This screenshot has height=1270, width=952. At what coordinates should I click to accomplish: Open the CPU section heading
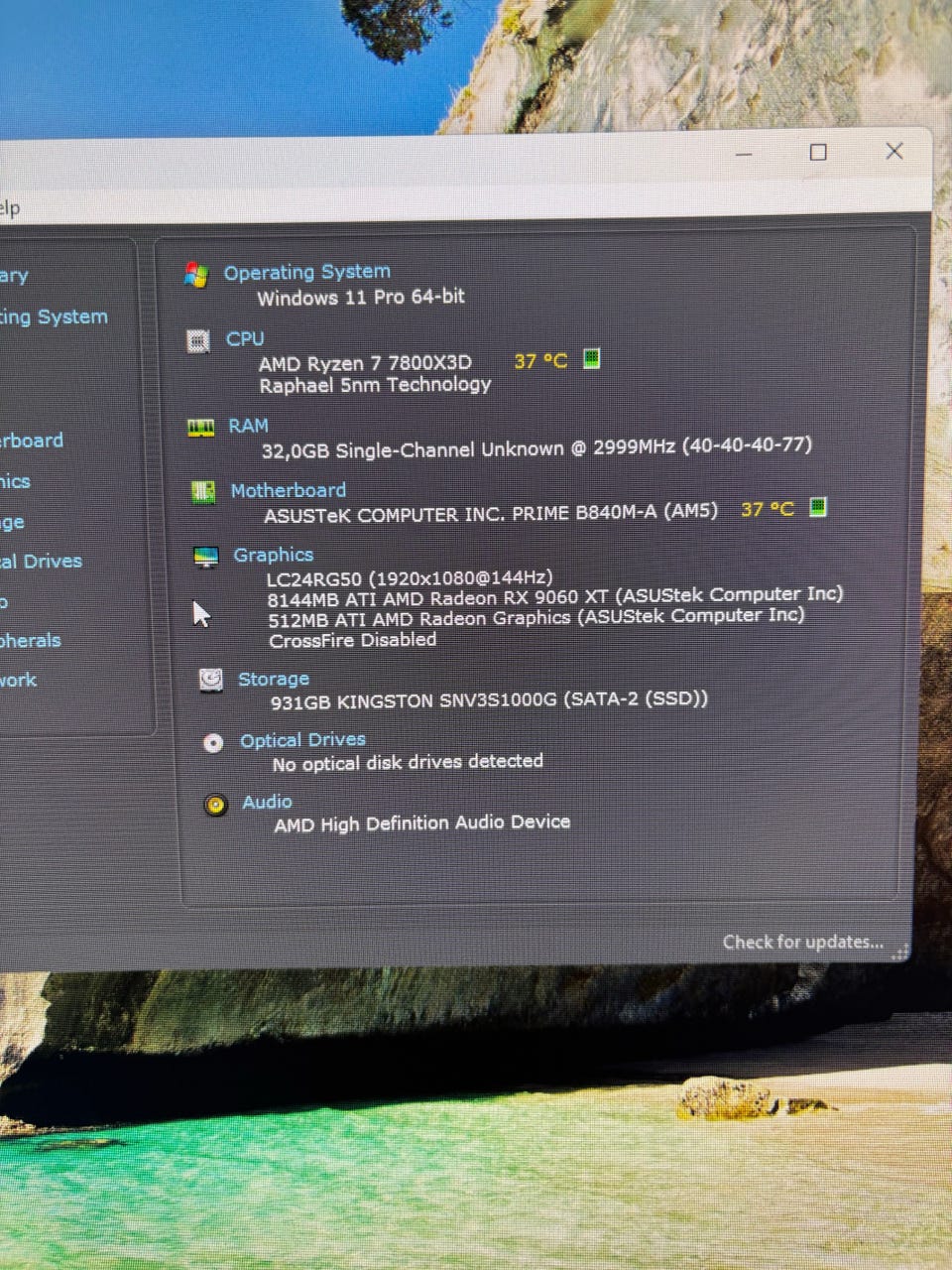pos(245,338)
